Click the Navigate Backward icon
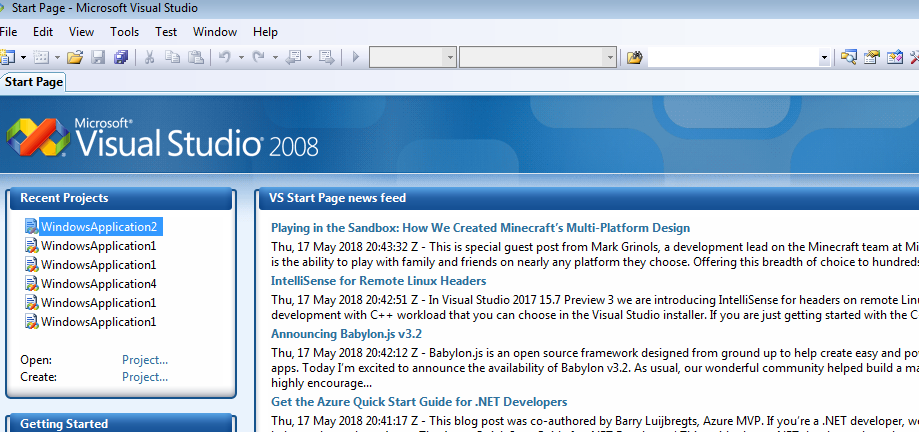This screenshot has height=432, width=919. pyautogui.click(x=292, y=57)
